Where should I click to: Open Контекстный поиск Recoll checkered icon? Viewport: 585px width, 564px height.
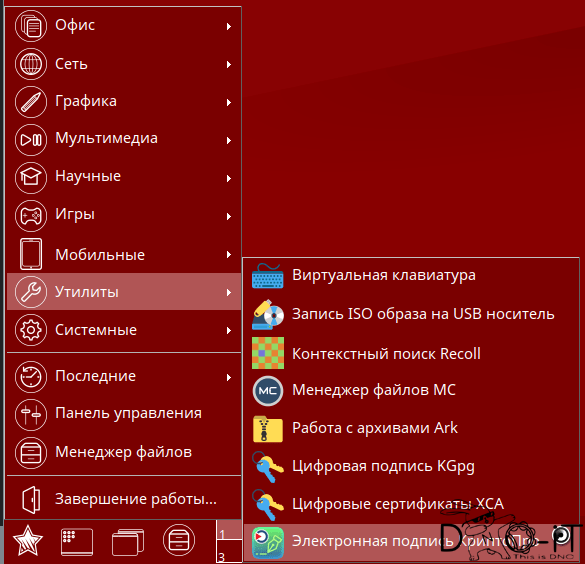click(x=268, y=353)
